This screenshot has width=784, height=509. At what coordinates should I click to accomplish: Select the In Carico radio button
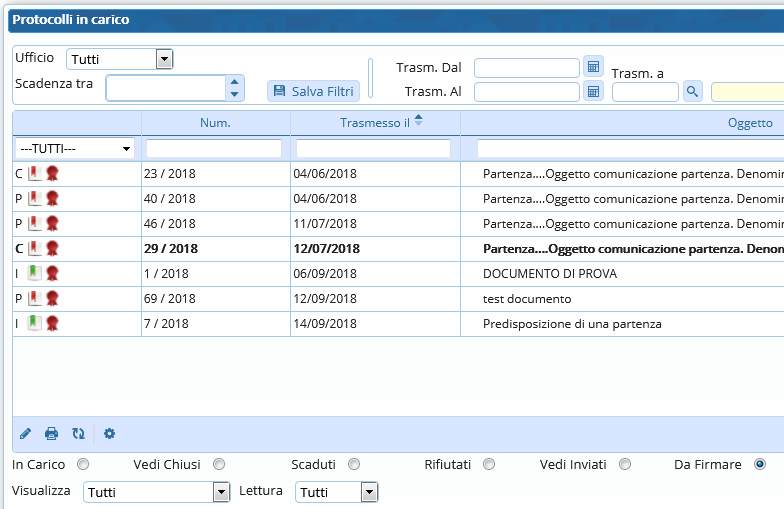pyautogui.click(x=83, y=464)
